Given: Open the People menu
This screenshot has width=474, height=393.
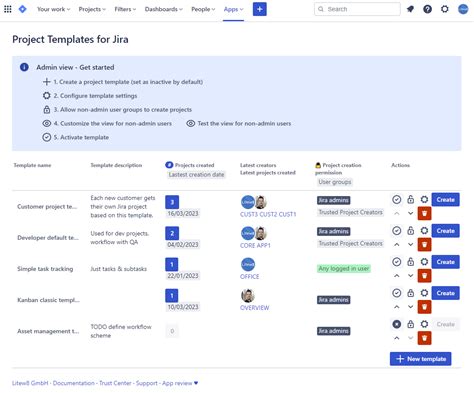Looking at the screenshot, I should [203, 9].
